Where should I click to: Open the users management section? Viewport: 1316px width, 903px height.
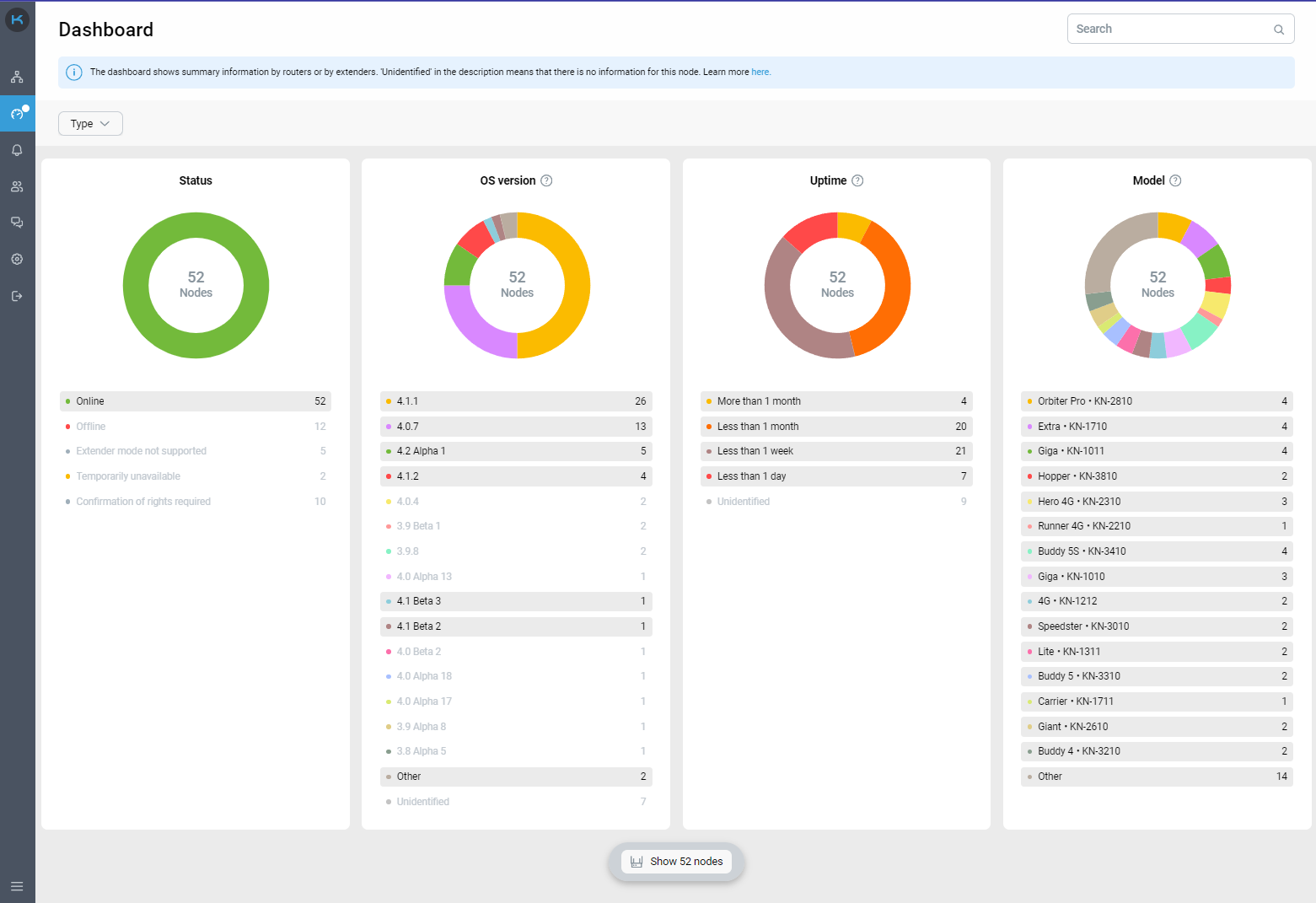17,186
